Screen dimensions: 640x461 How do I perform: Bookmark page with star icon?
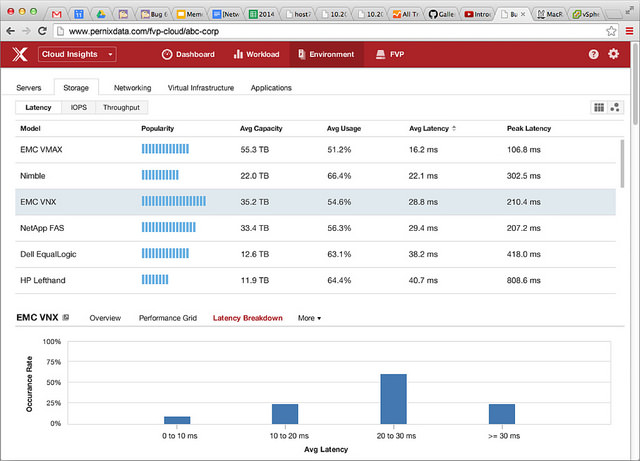coord(611,31)
